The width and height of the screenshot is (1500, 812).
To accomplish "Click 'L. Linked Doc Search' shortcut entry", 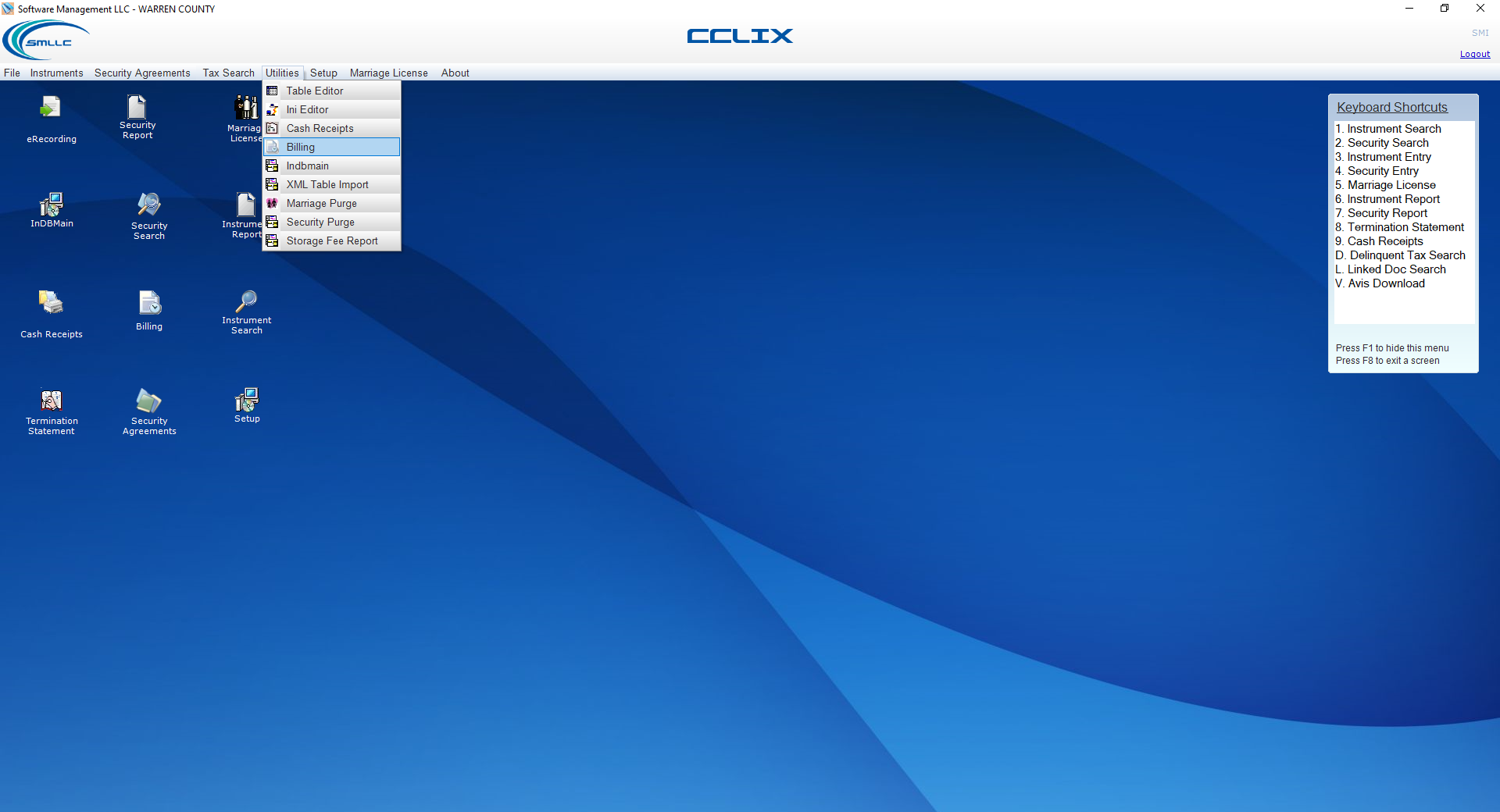I will tap(1390, 269).
